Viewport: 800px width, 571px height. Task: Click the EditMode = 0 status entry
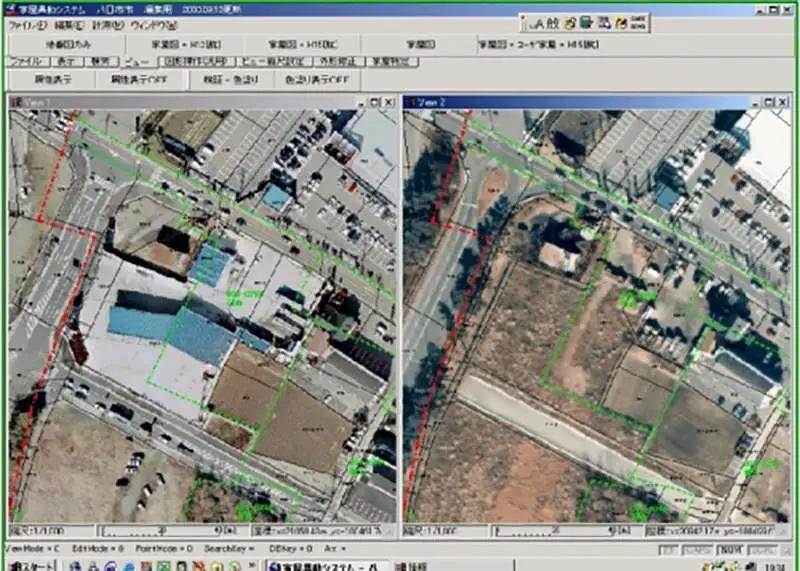click(97, 549)
